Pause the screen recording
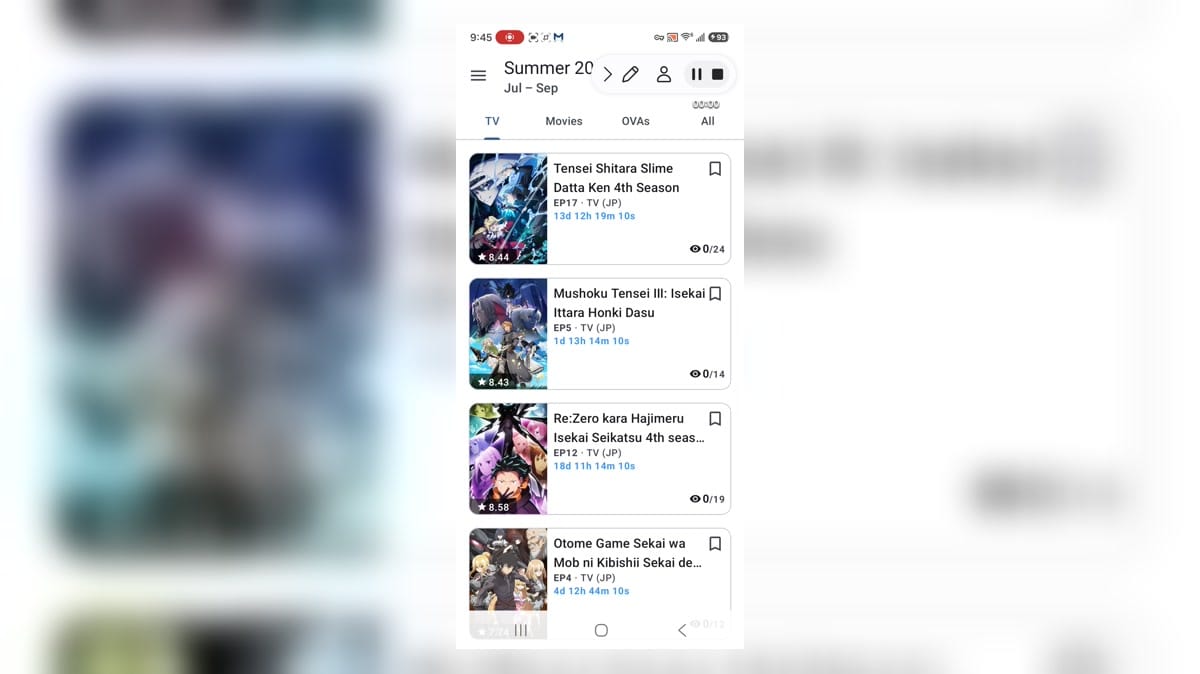1200x674 pixels. pos(696,74)
